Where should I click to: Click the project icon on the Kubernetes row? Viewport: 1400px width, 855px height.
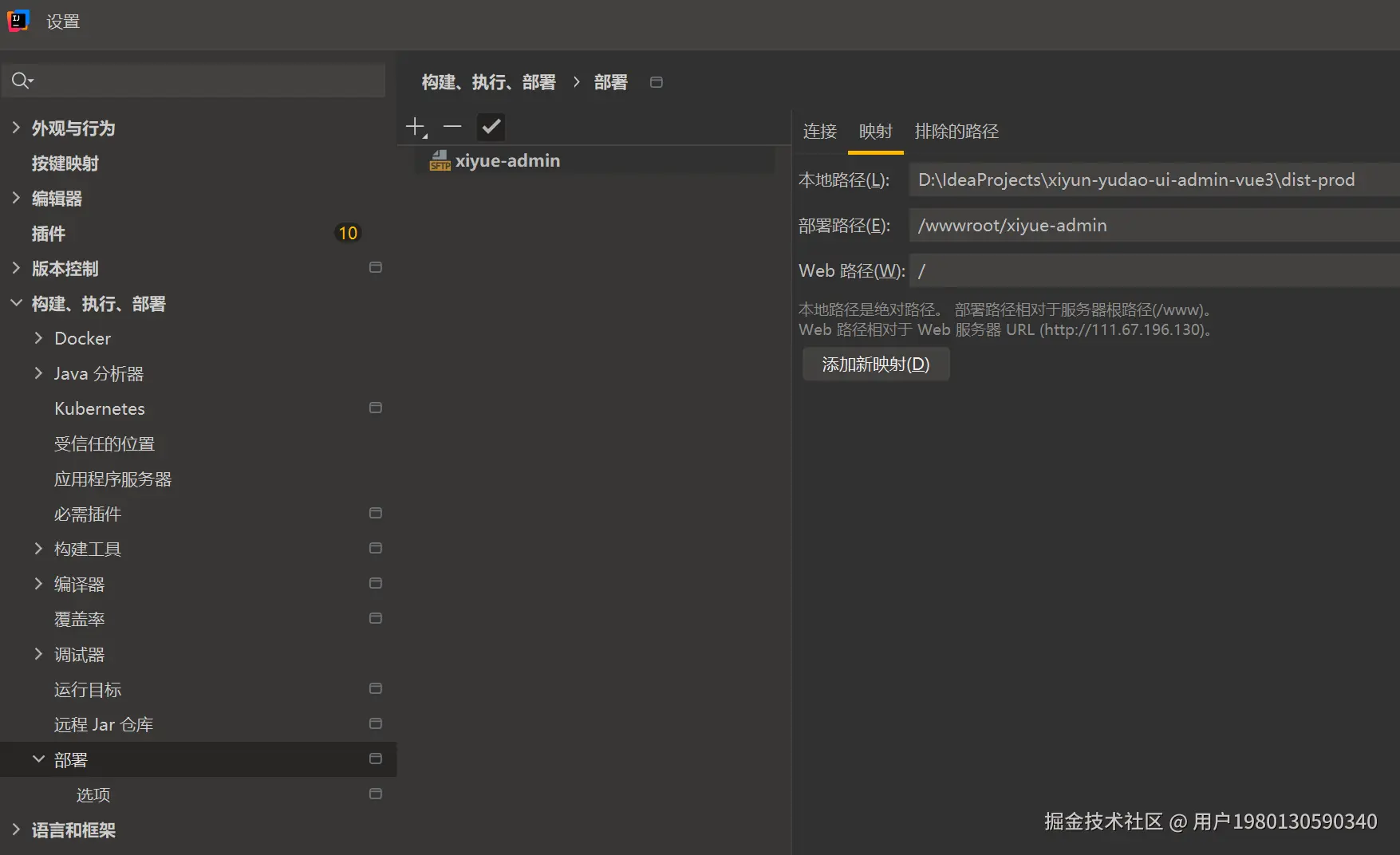point(376,408)
